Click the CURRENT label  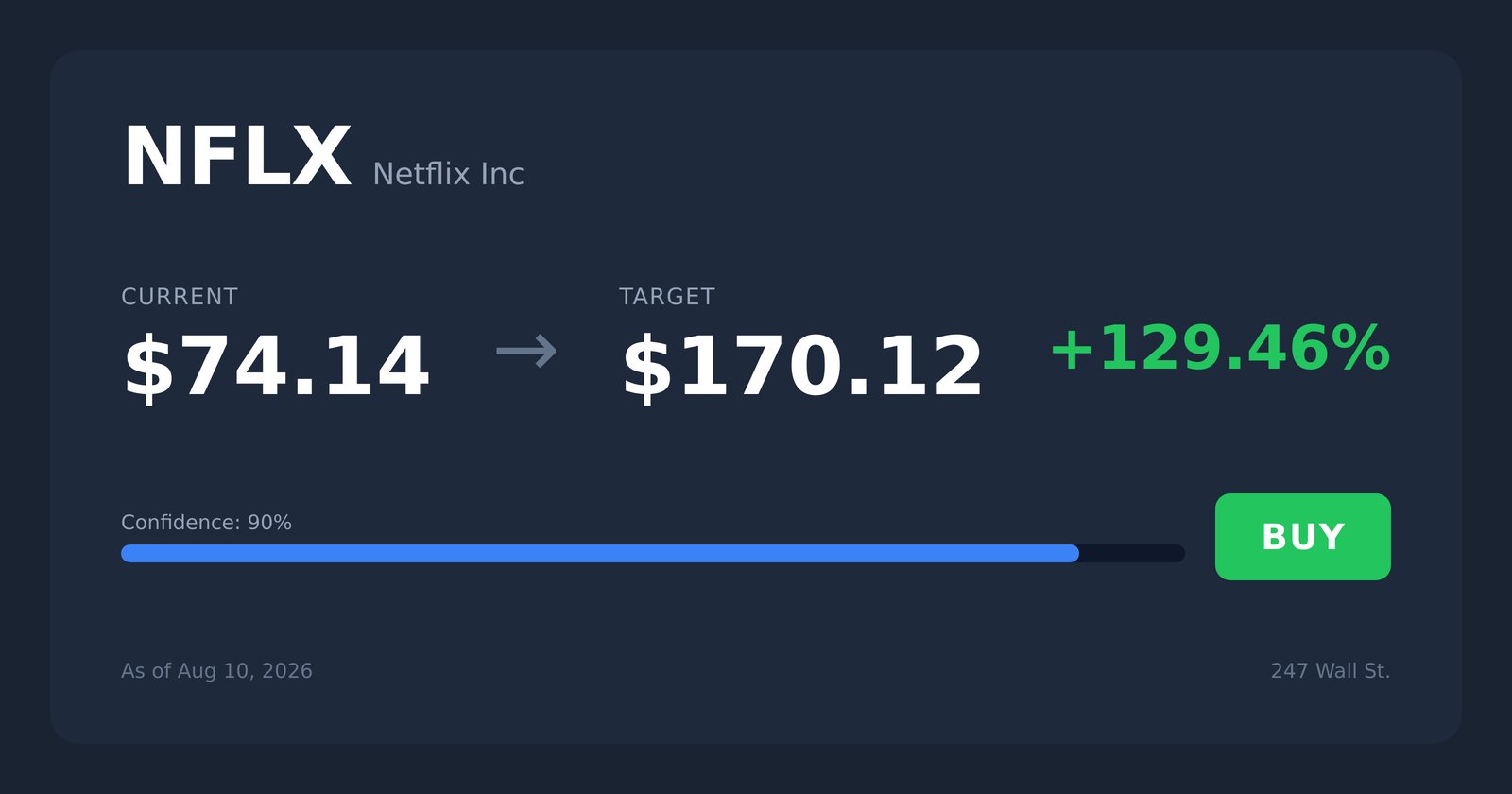coord(180,297)
